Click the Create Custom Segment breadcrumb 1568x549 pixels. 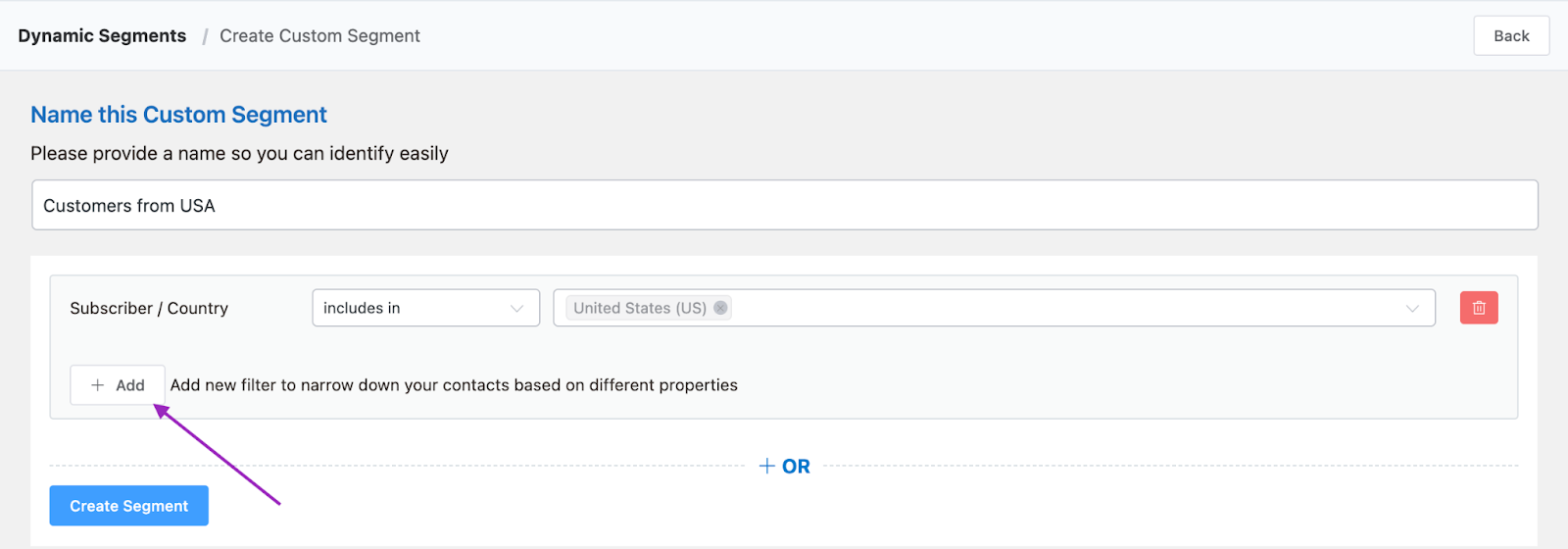[319, 36]
